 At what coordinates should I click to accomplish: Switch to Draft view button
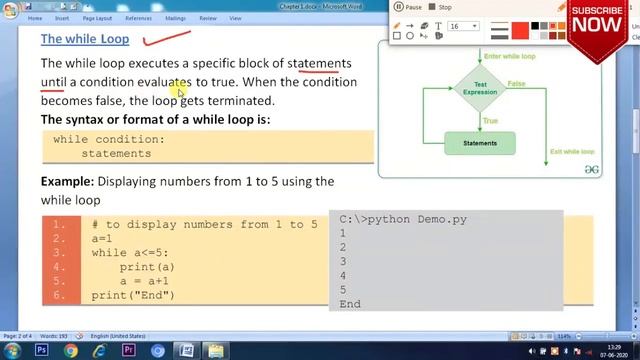point(549,336)
